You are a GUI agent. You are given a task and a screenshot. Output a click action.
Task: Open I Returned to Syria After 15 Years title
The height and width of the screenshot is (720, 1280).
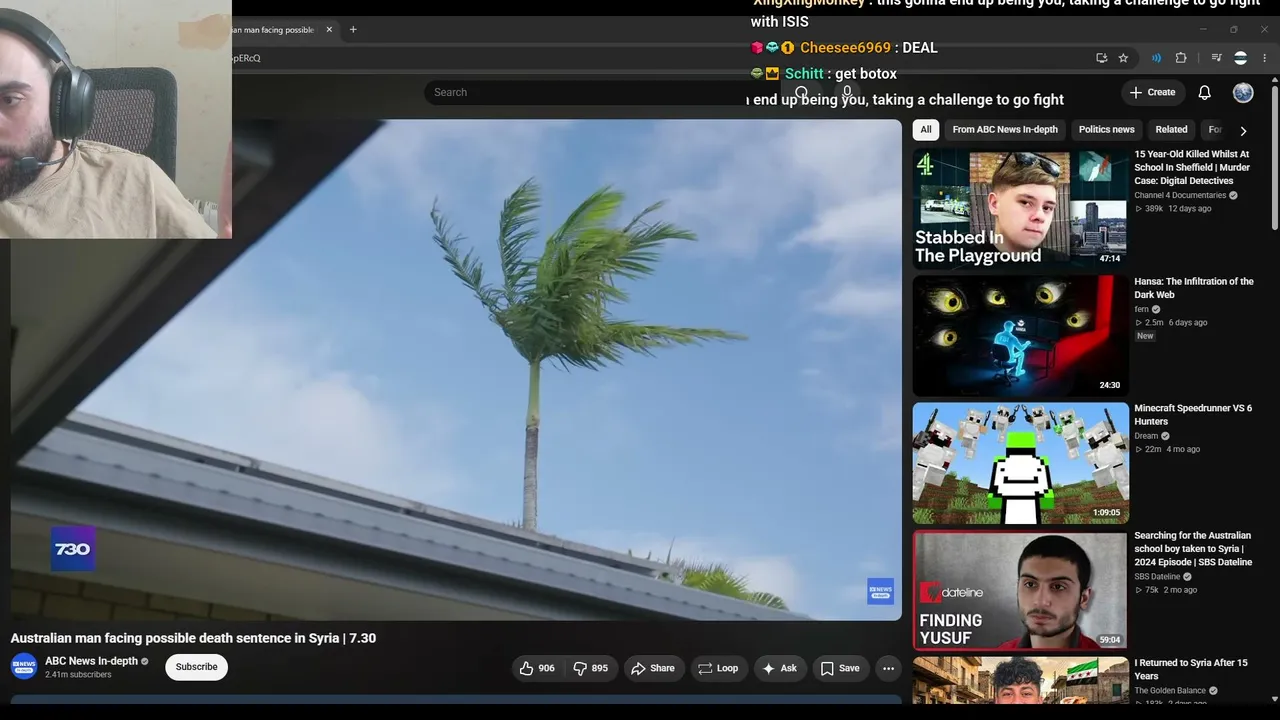pos(1191,669)
